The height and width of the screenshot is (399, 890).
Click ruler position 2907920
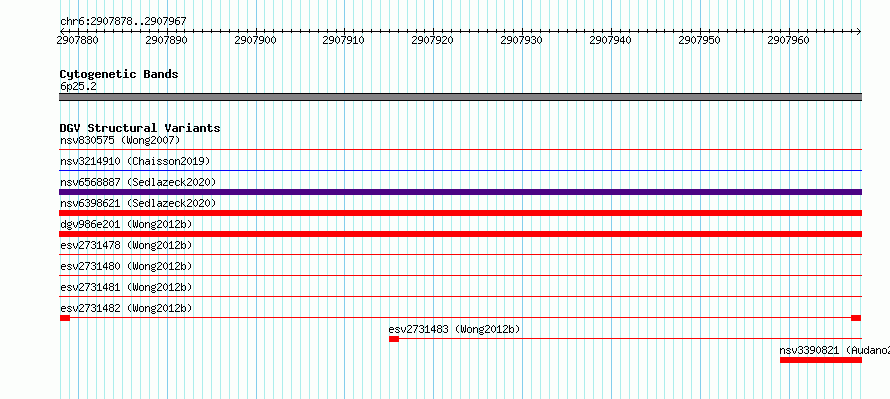(433, 40)
